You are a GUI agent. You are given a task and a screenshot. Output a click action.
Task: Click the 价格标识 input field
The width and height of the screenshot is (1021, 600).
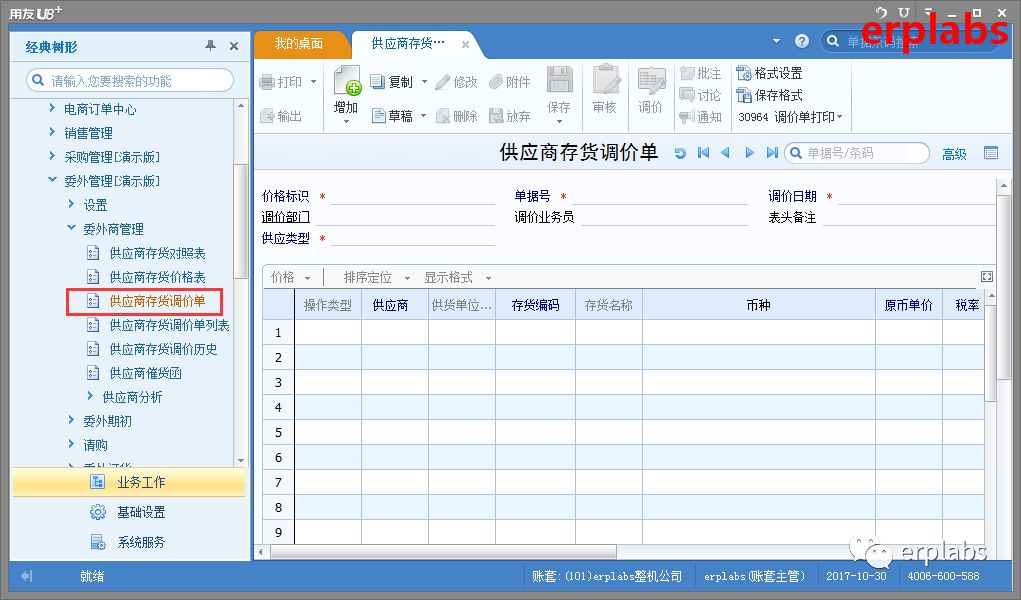click(x=413, y=196)
